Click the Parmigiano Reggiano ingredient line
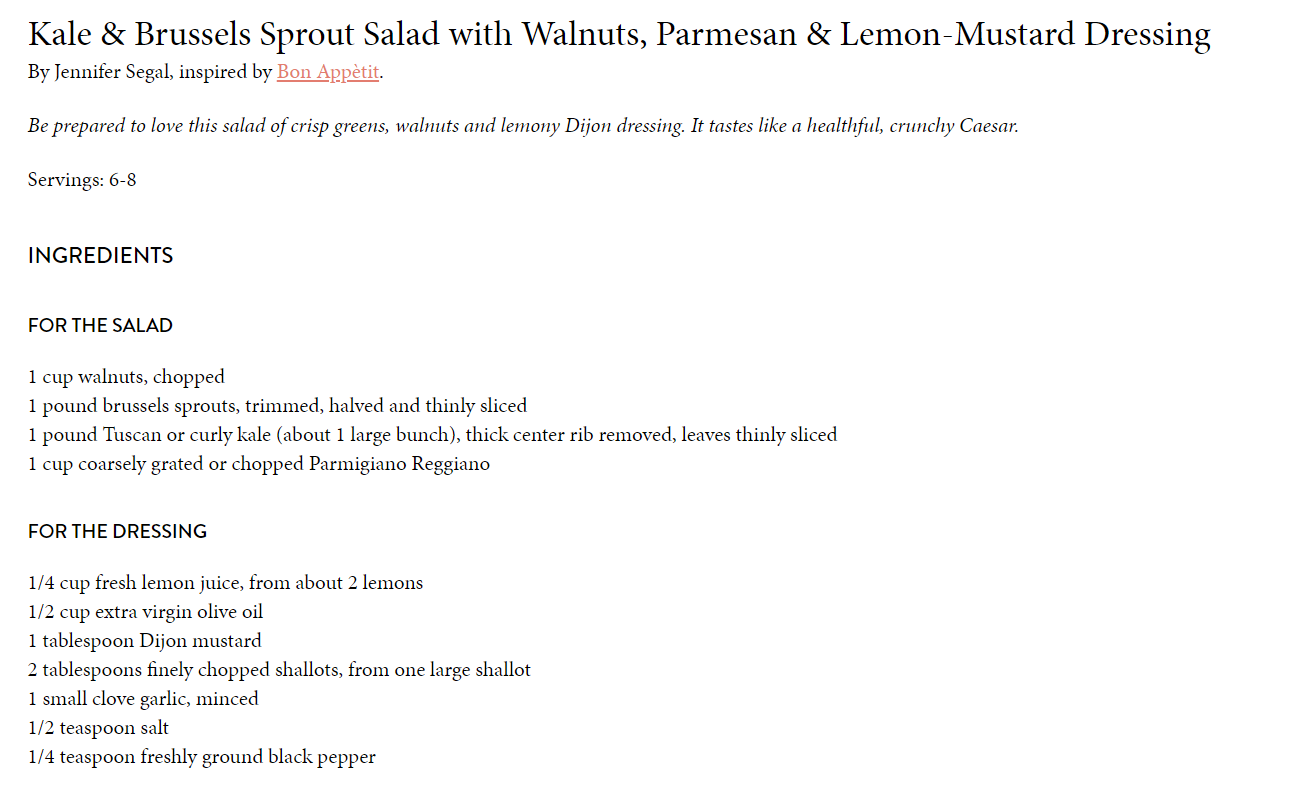Viewport: 1299px width, 804px height. point(259,464)
